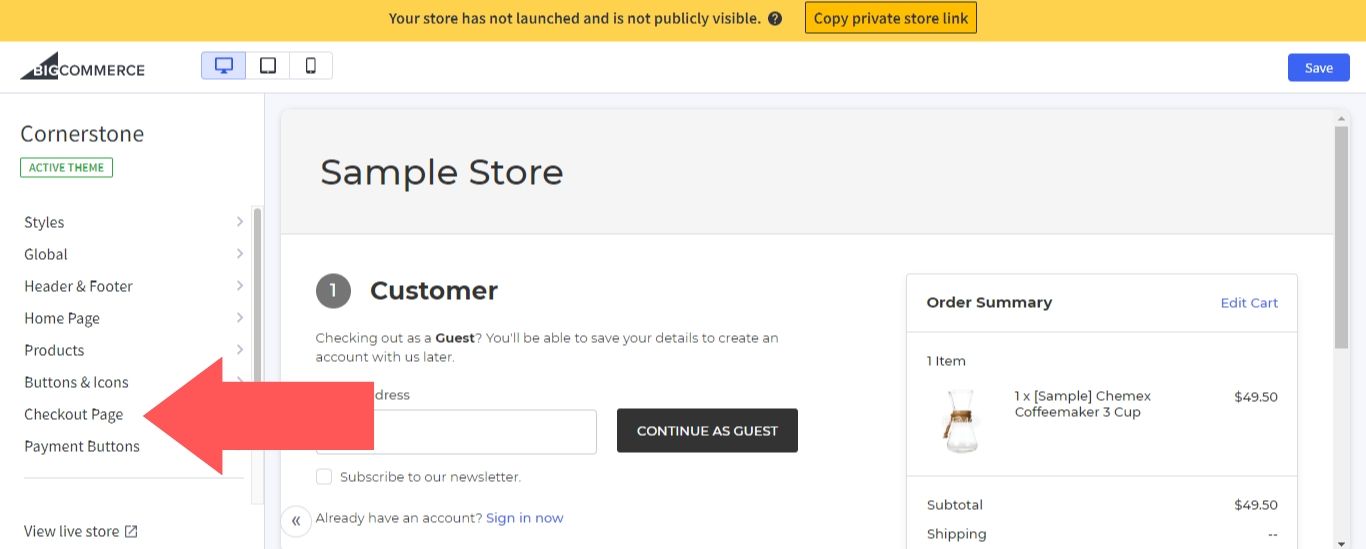Viewport: 1366px width, 549px height.
Task: Select desktop preview icon
Action: pos(224,66)
